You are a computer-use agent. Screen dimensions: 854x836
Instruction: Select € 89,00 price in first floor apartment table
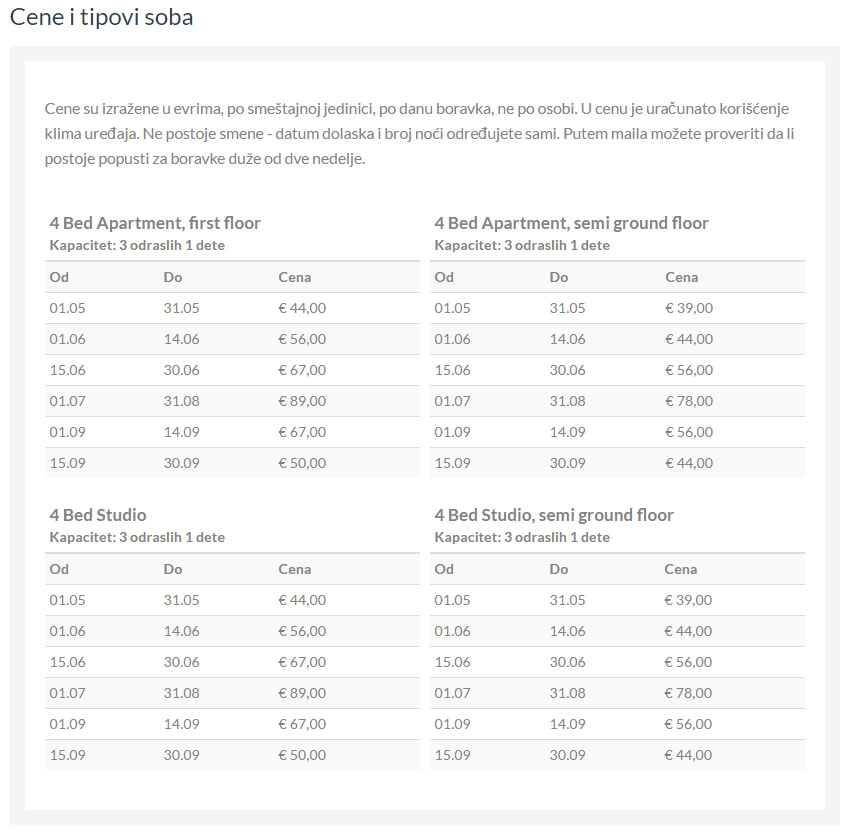[302, 401]
